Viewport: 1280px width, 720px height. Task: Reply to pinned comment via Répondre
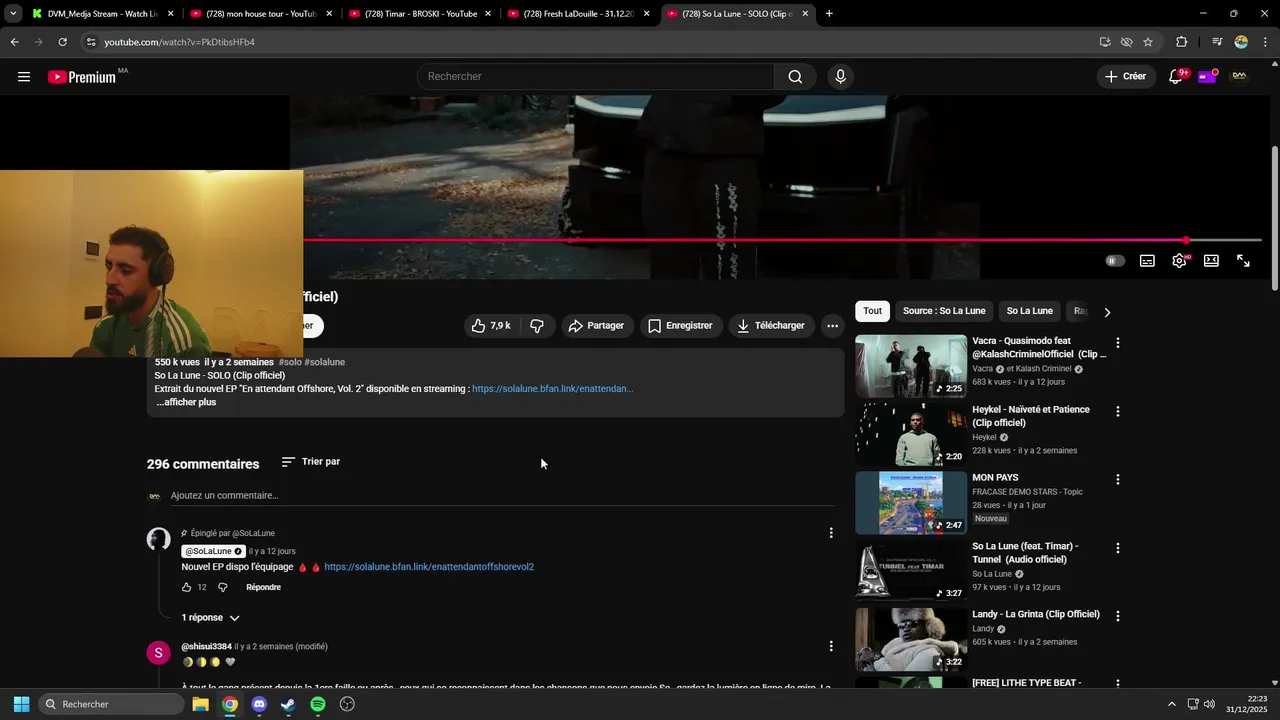click(x=263, y=588)
